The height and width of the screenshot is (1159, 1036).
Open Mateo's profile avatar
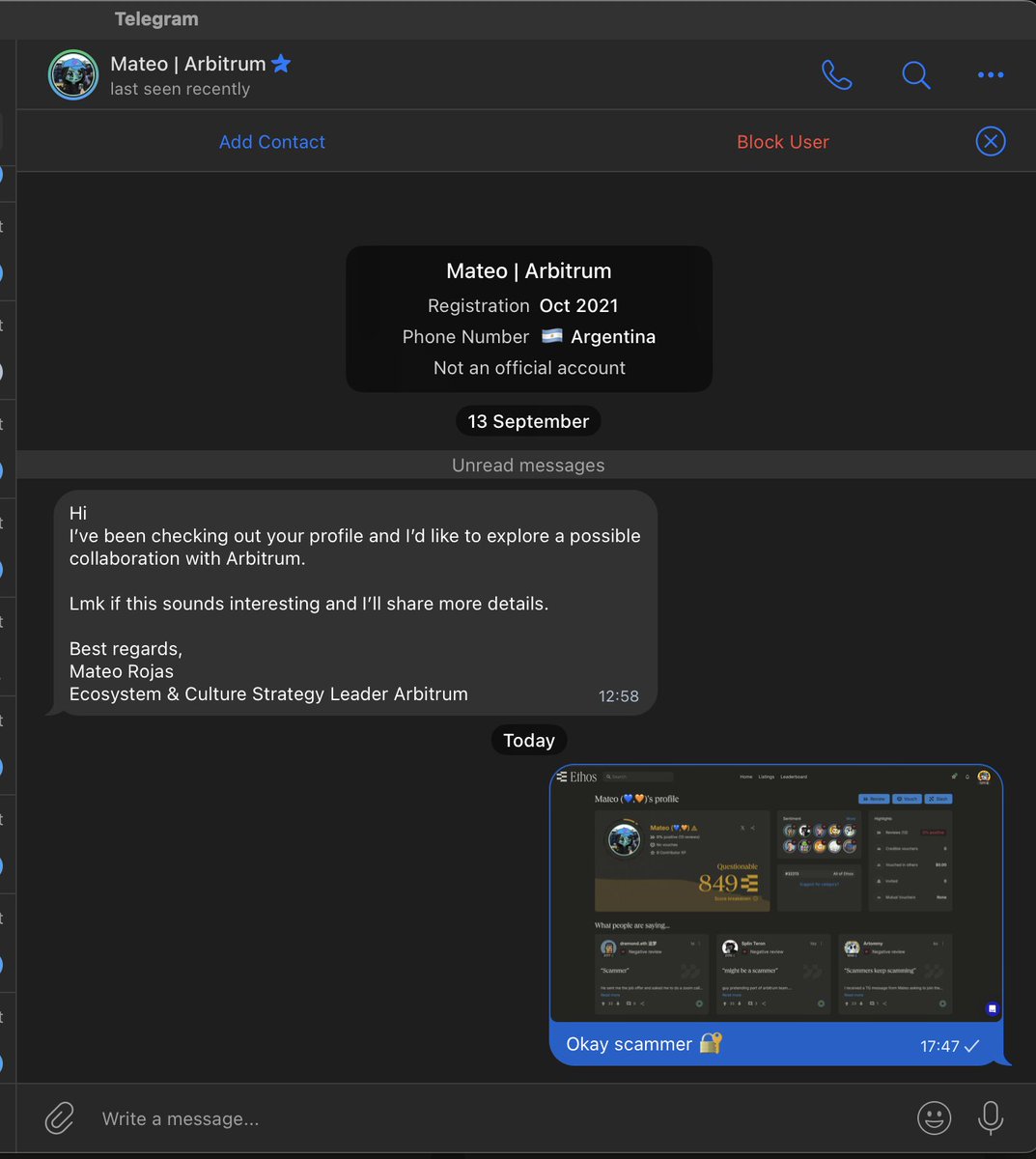(73, 75)
